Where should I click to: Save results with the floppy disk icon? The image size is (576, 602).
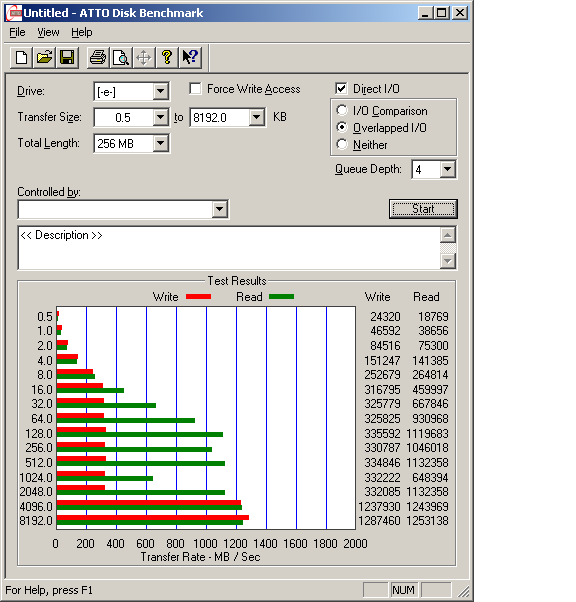pyautogui.click(x=67, y=58)
